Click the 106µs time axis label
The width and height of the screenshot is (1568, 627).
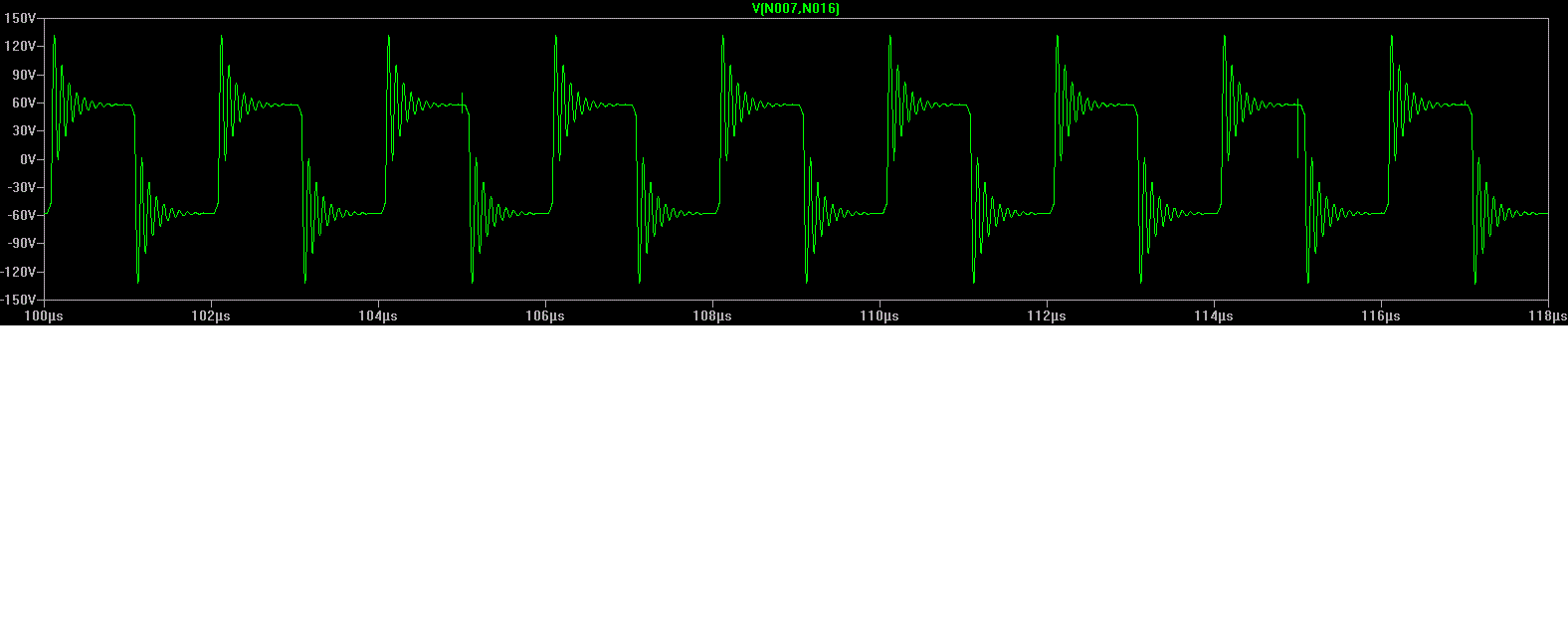coord(545,316)
